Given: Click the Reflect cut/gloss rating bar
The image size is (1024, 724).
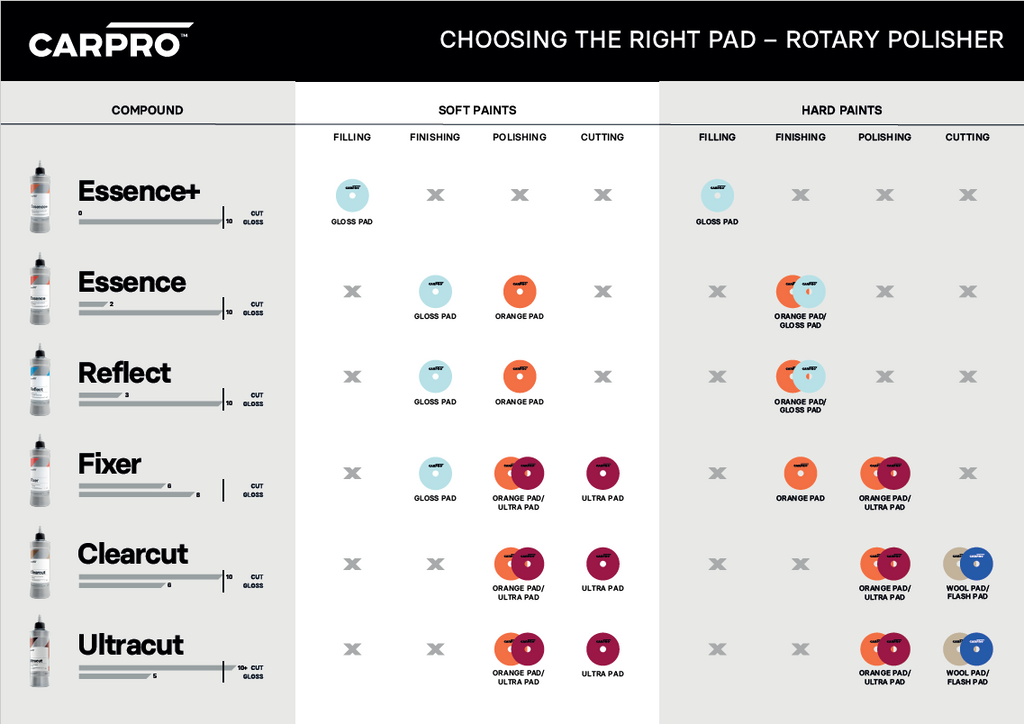Looking at the screenshot, I should pos(171,400).
